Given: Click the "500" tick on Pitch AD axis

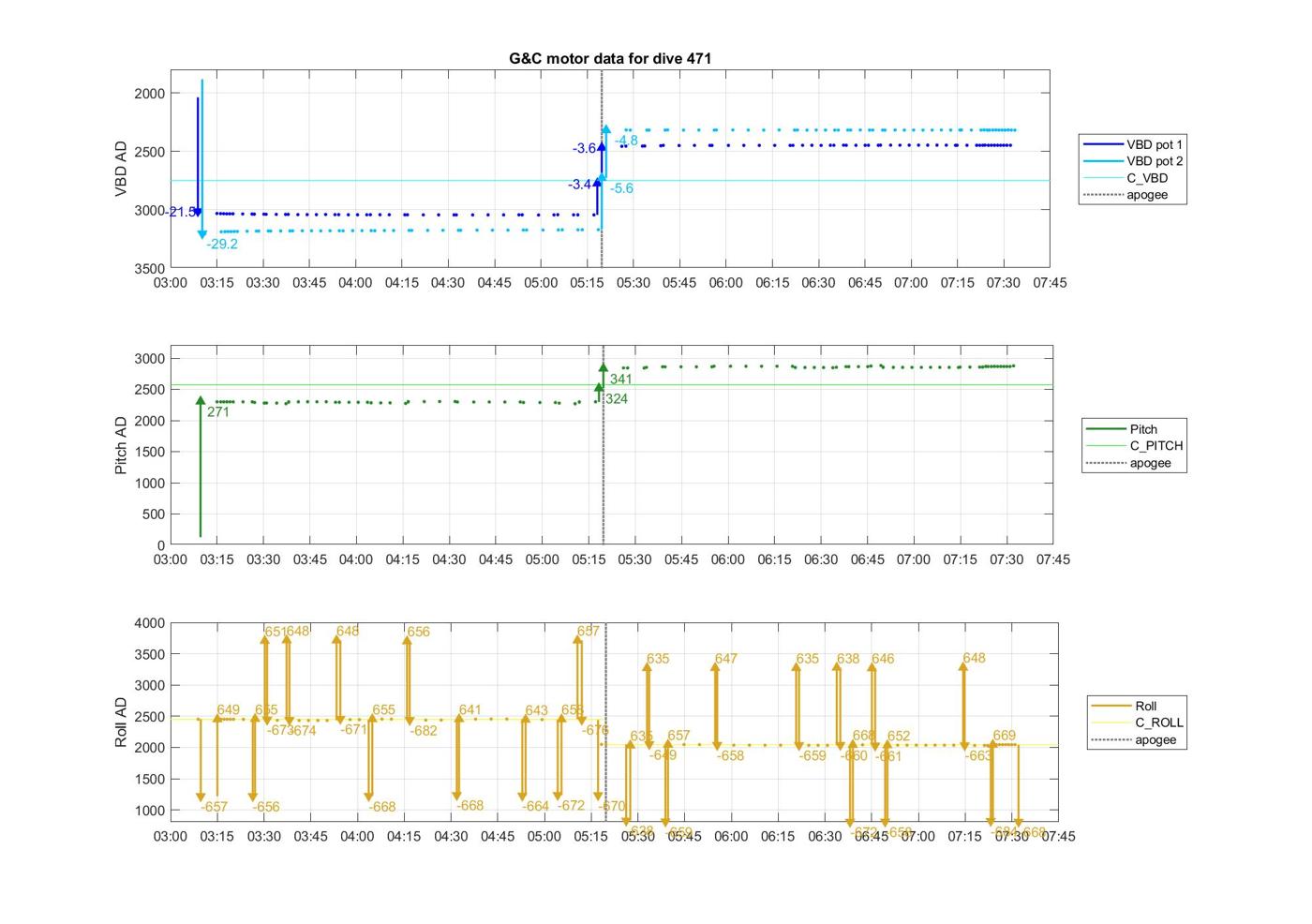Looking at the screenshot, I should pyautogui.click(x=155, y=514).
